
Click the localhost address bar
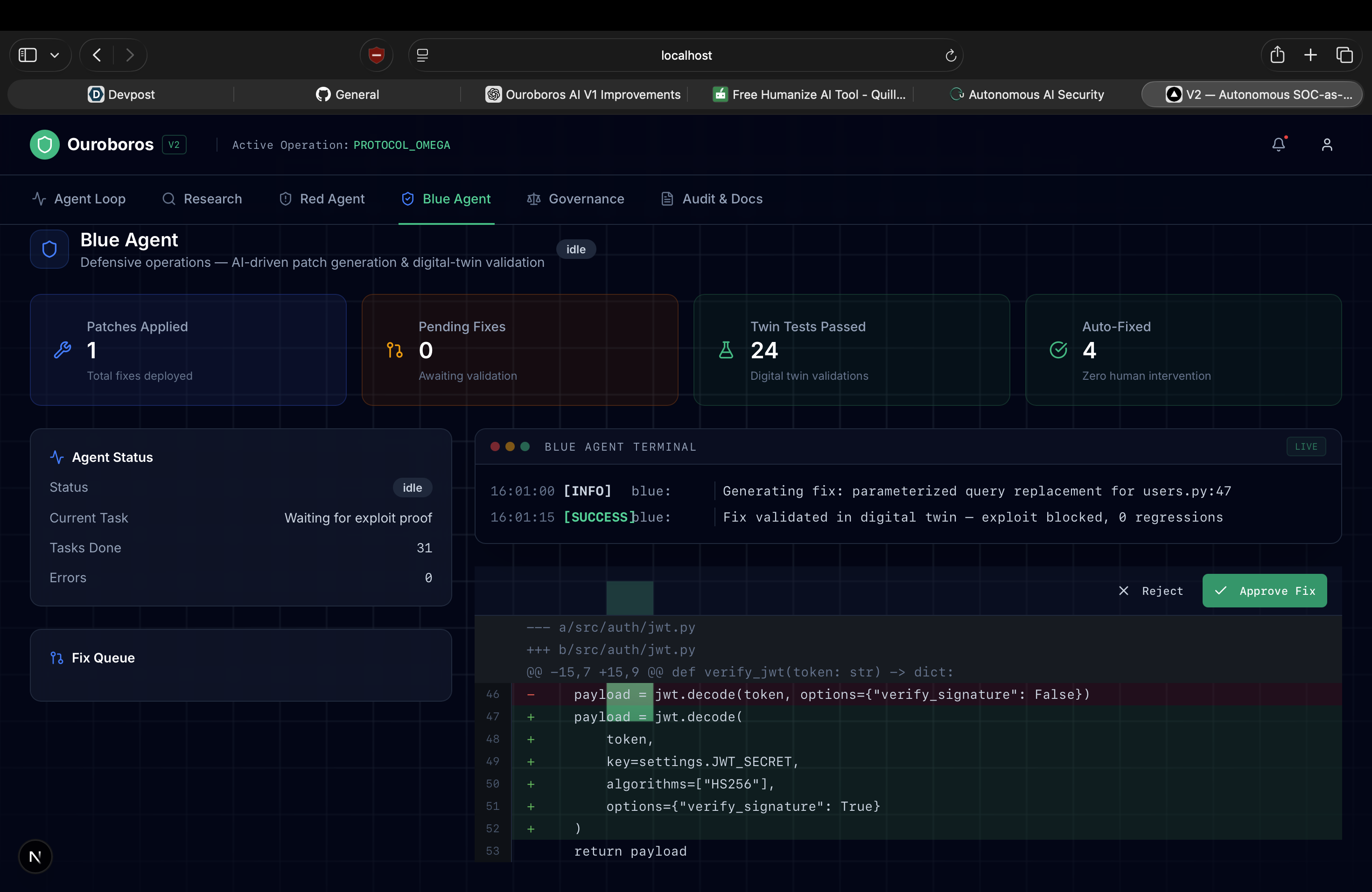[x=686, y=56]
